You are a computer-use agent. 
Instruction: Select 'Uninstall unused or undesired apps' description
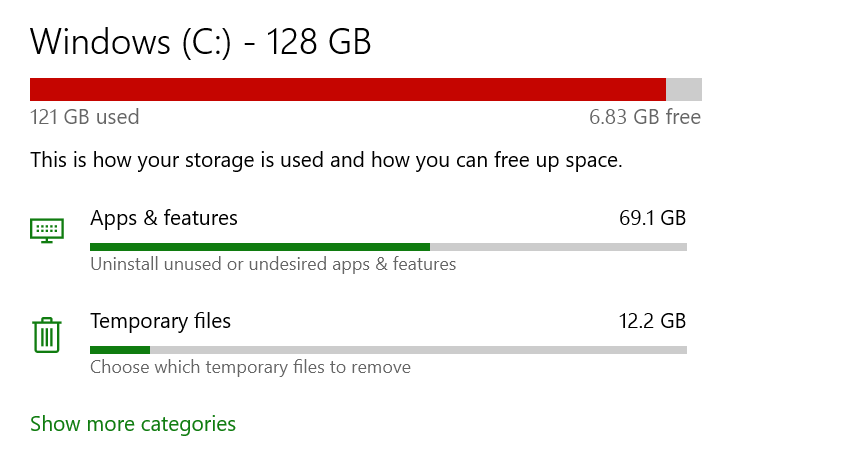tap(273, 264)
